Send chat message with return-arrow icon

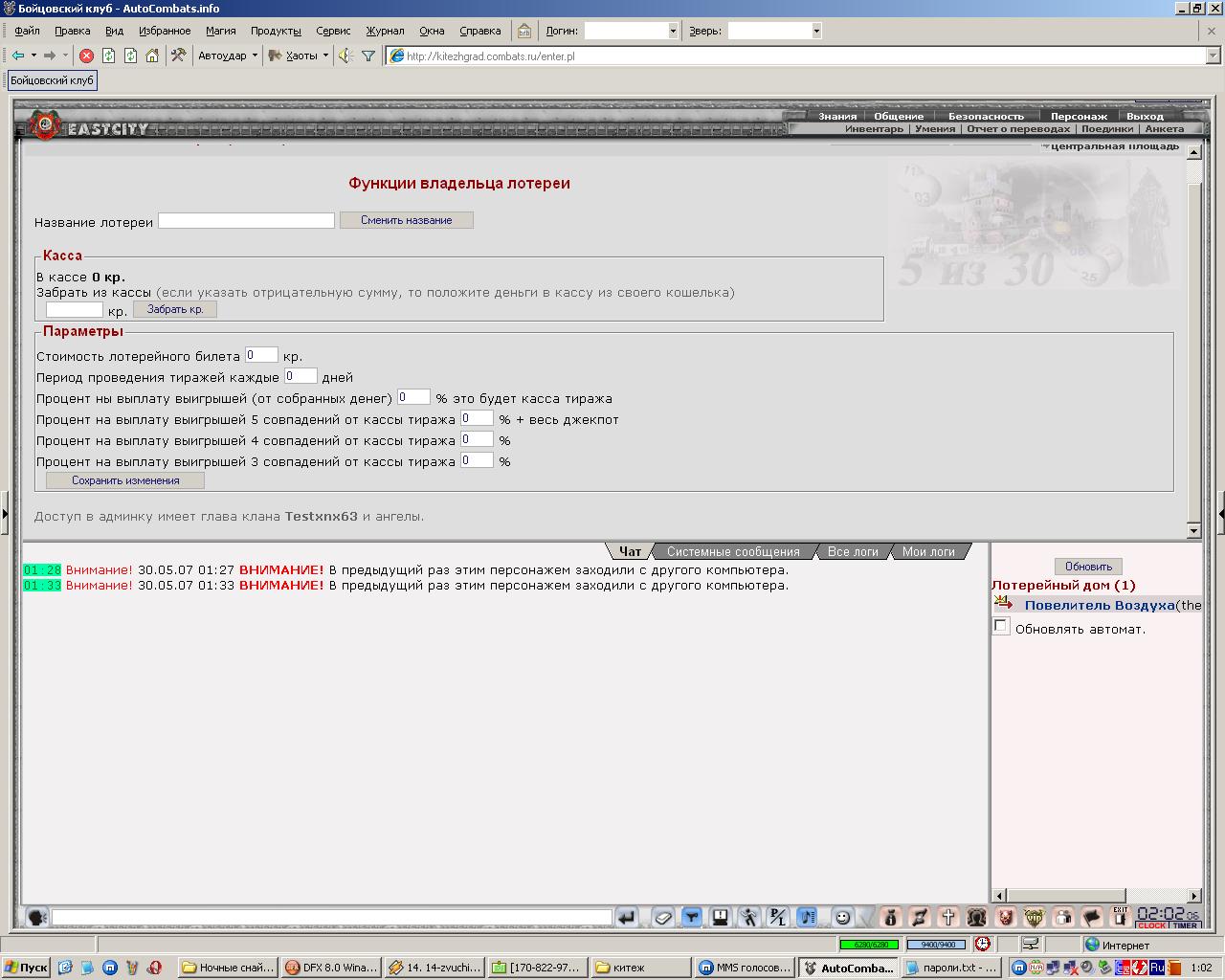(626, 917)
